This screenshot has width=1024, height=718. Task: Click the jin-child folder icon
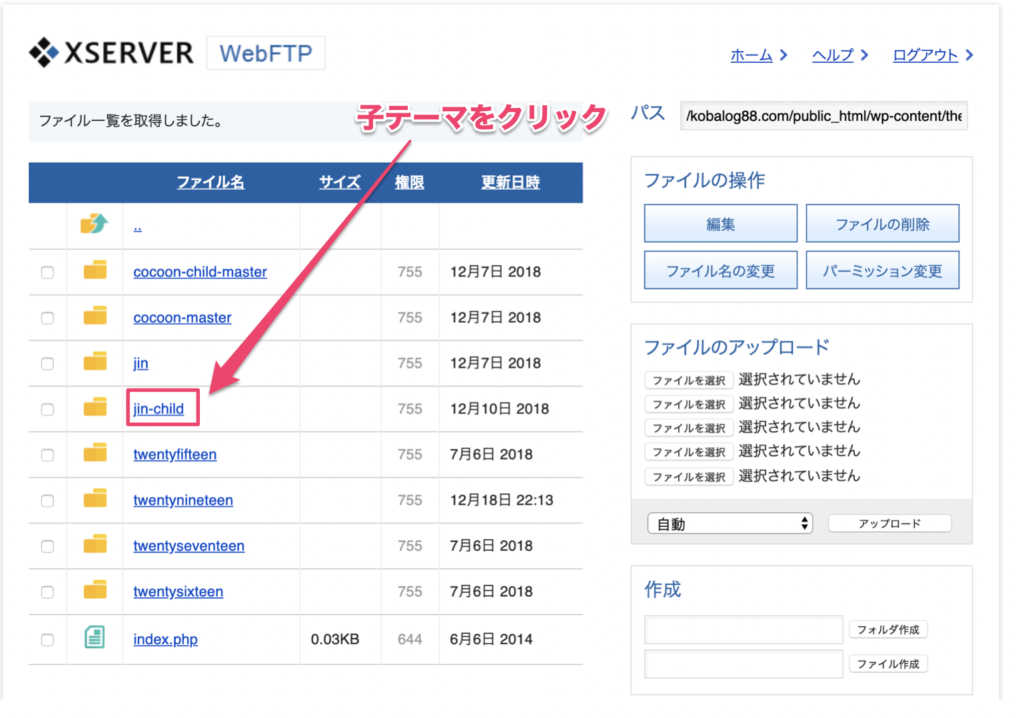tap(95, 407)
